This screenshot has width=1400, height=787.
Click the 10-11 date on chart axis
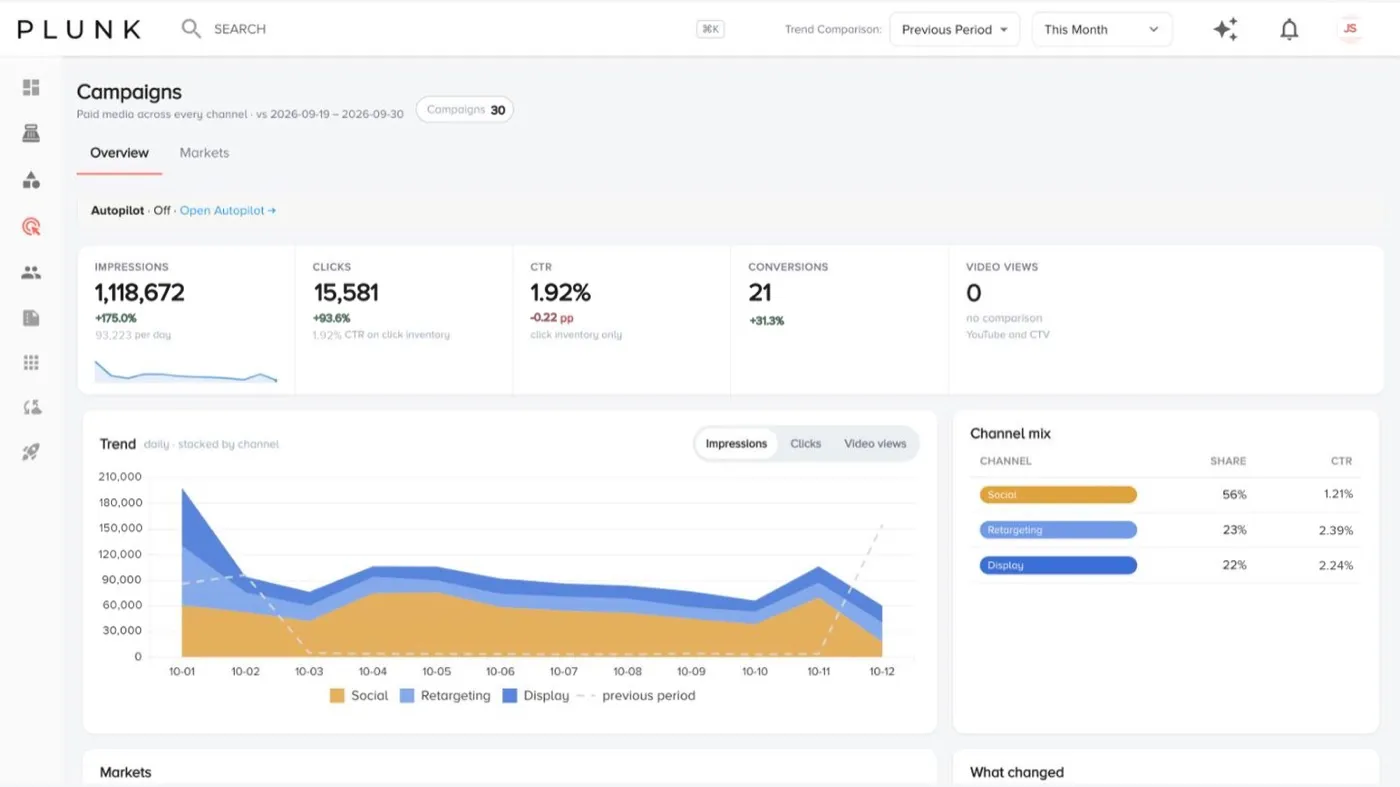point(818,672)
